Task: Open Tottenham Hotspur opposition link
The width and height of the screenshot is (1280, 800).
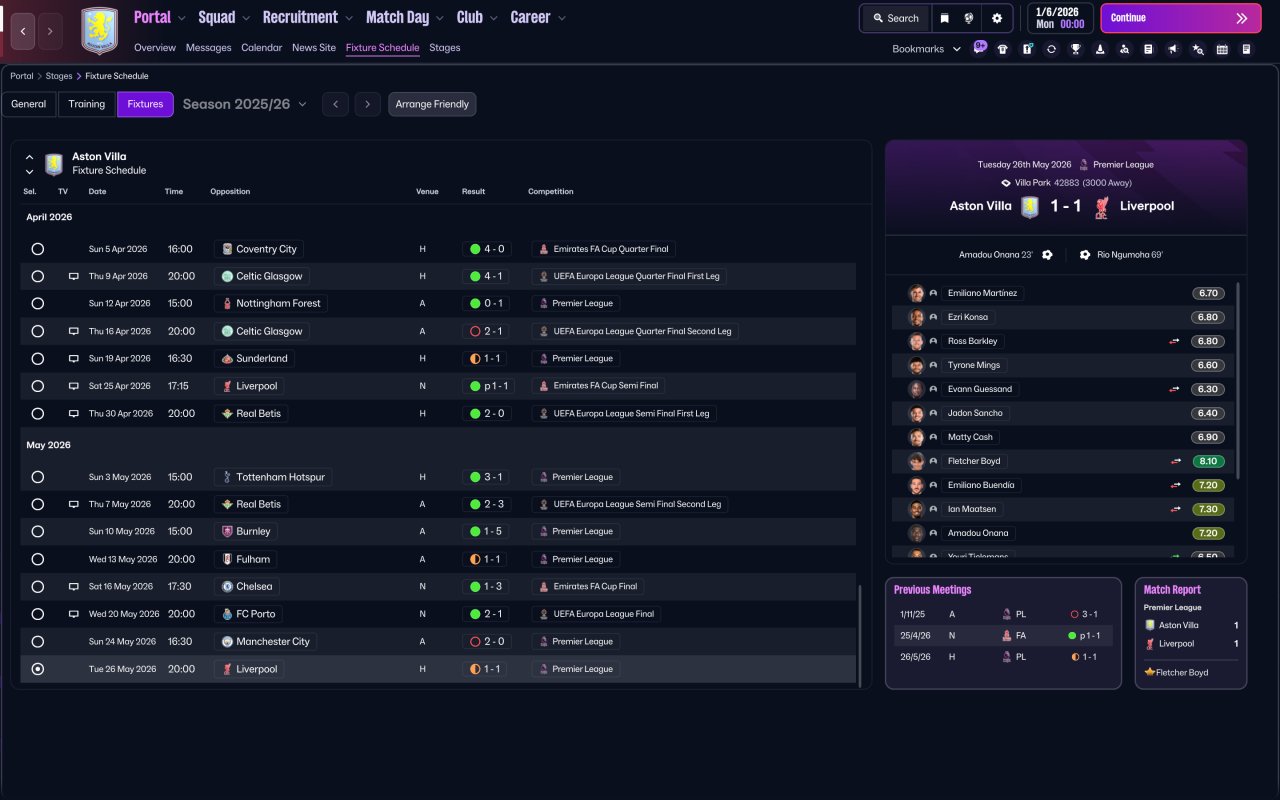Action: click(x=273, y=477)
